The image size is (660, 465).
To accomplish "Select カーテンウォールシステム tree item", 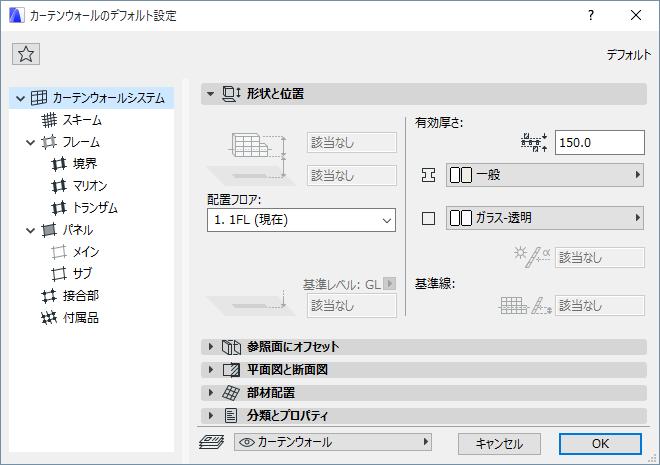I will coord(91,98).
